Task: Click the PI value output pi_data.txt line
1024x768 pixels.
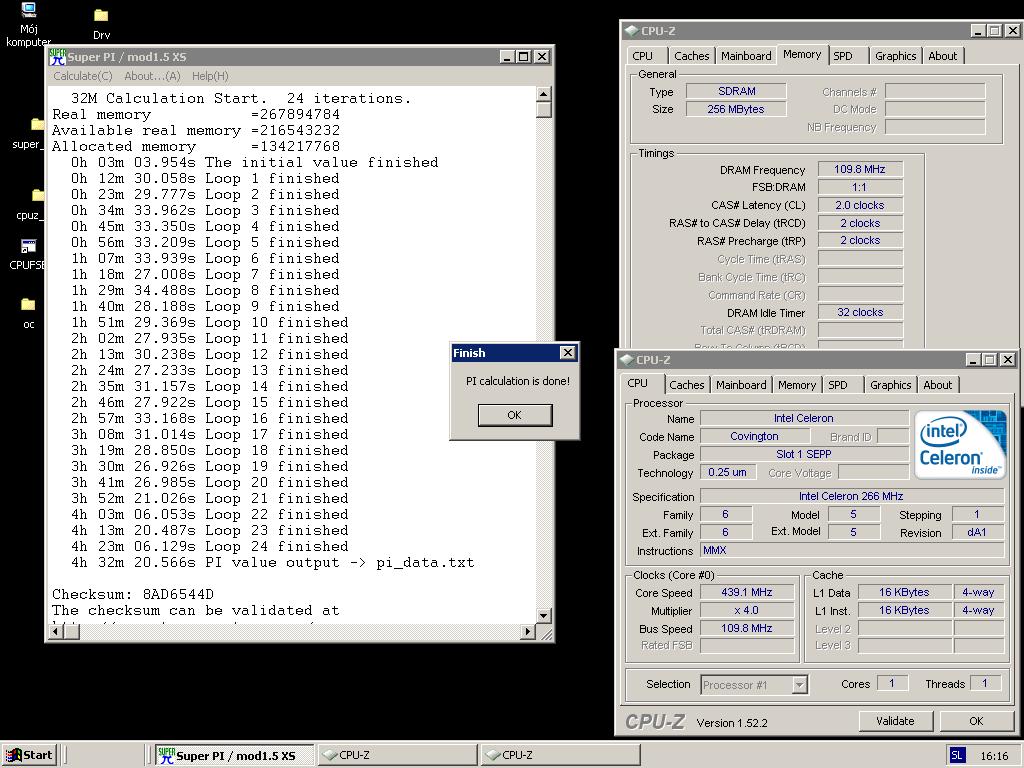Action: [x=272, y=563]
